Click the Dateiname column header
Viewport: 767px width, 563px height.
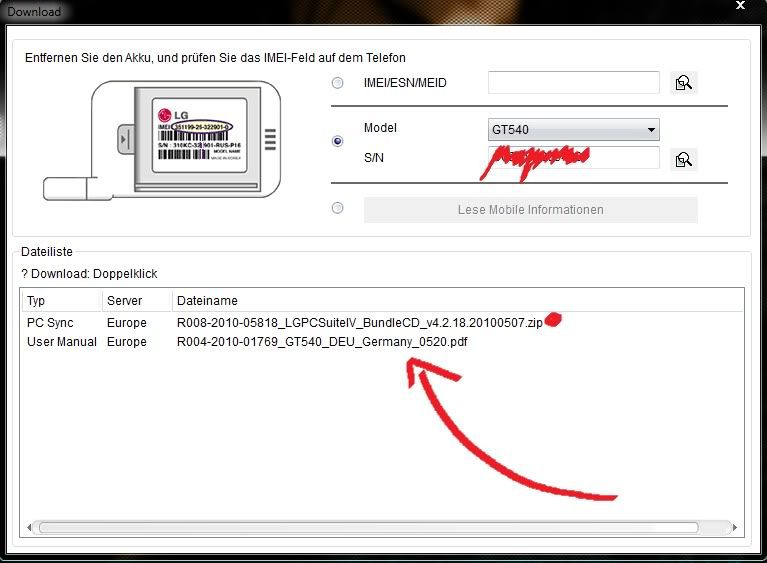click(458, 300)
